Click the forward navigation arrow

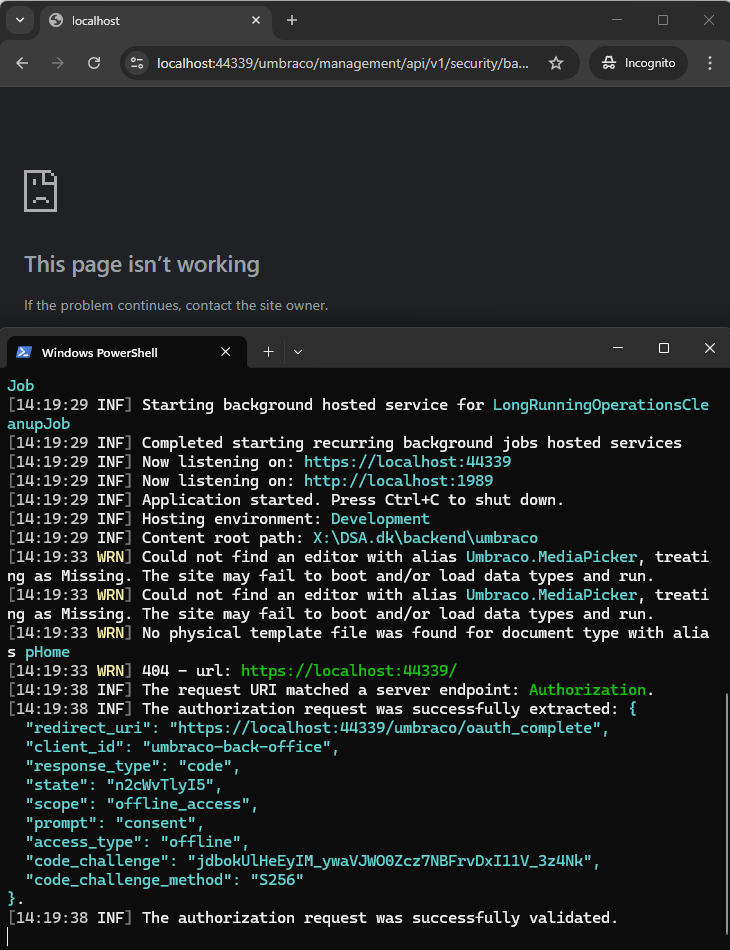click(x=58, y=63)
